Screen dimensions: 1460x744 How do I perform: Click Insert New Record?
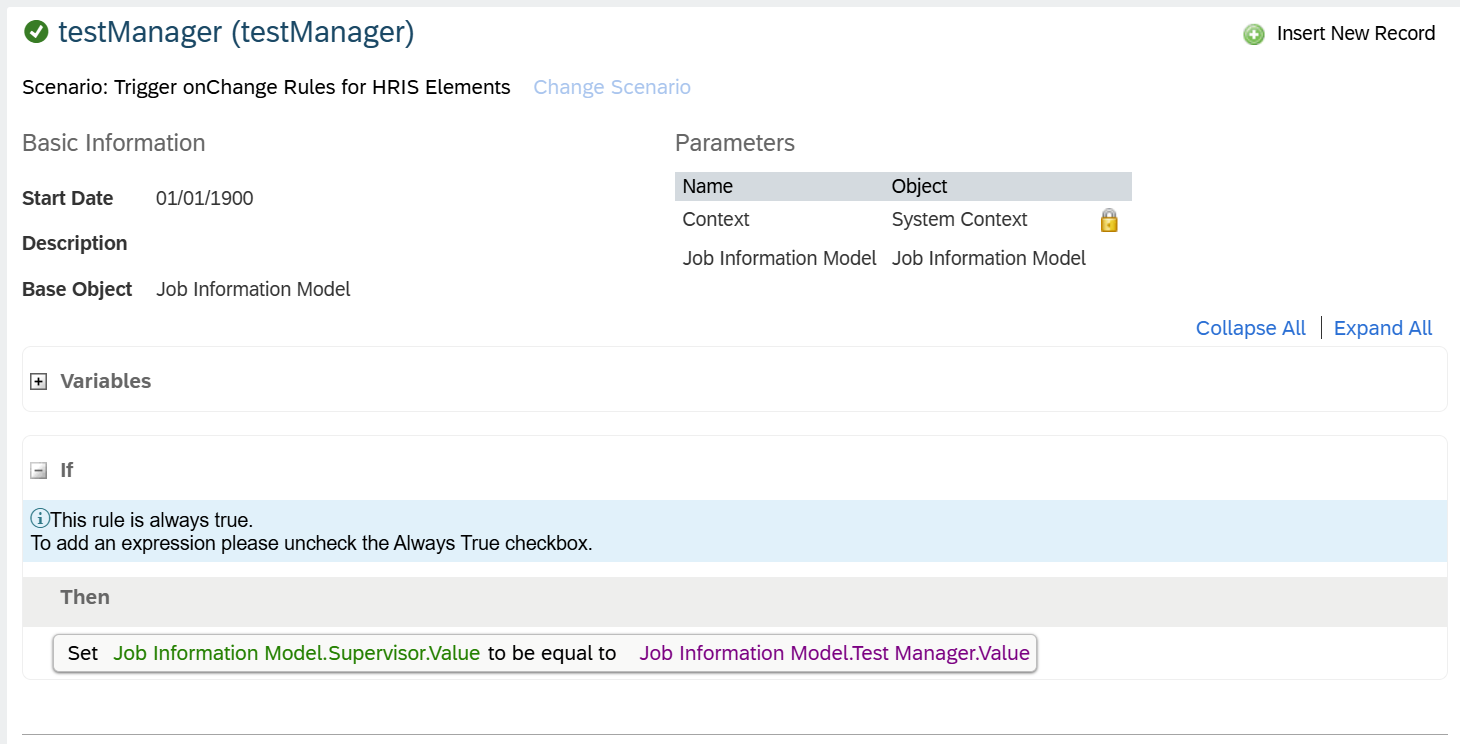[1356, 34]
